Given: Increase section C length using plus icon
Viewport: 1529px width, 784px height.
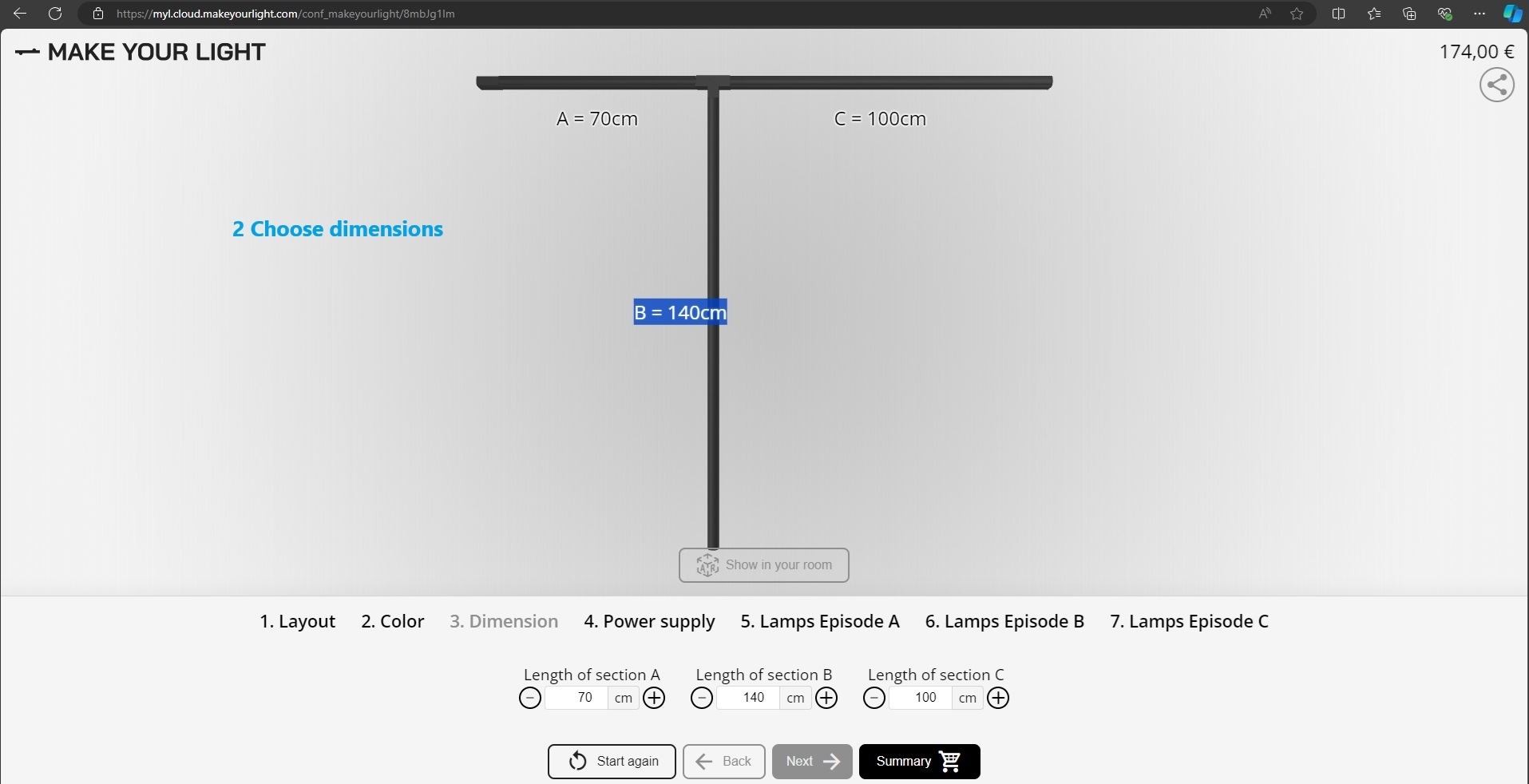Looking at the screenshot, I should pyautogui.click(x=998, y=699).
